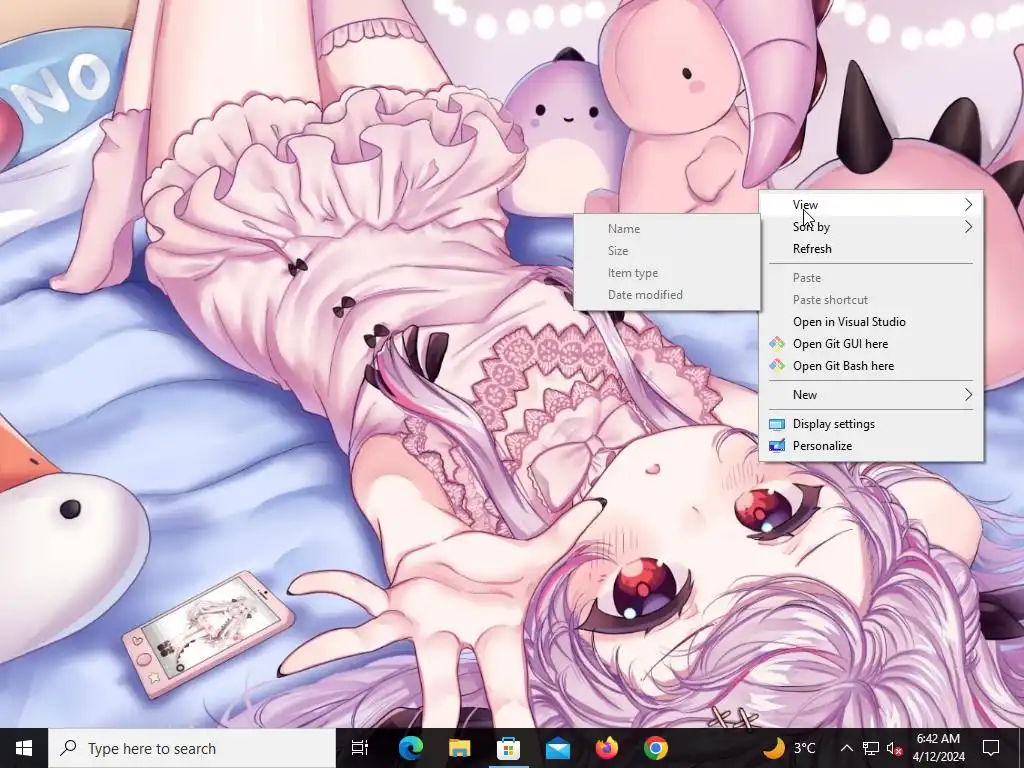
Task: Launch Google Chrome from the taskbar
Action: (x=656, y=748)
